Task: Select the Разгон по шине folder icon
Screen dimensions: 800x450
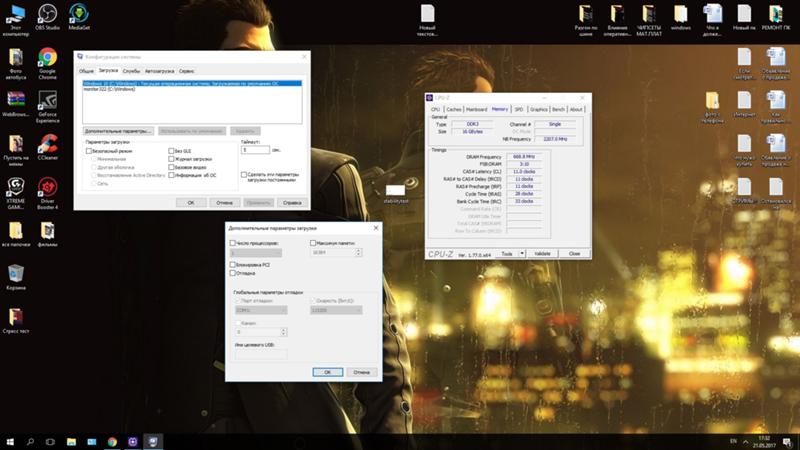Action: pyautogui.click(x=585, y=20)
